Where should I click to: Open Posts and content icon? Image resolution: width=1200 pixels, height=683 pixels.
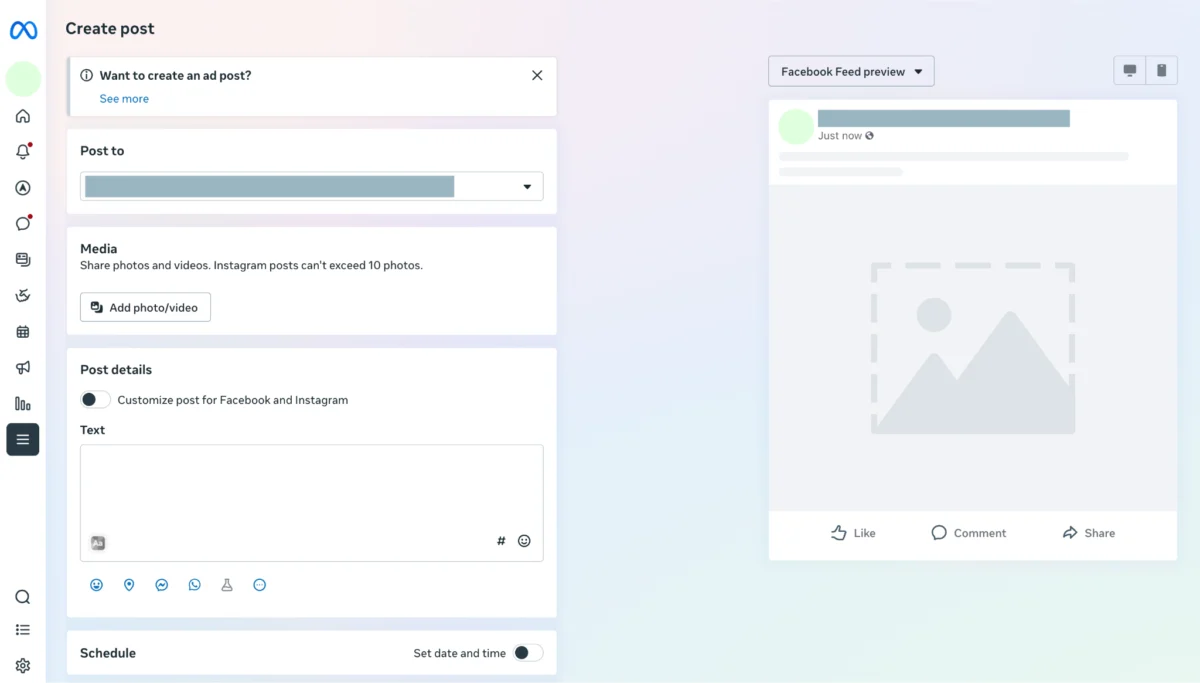(23, 260)
